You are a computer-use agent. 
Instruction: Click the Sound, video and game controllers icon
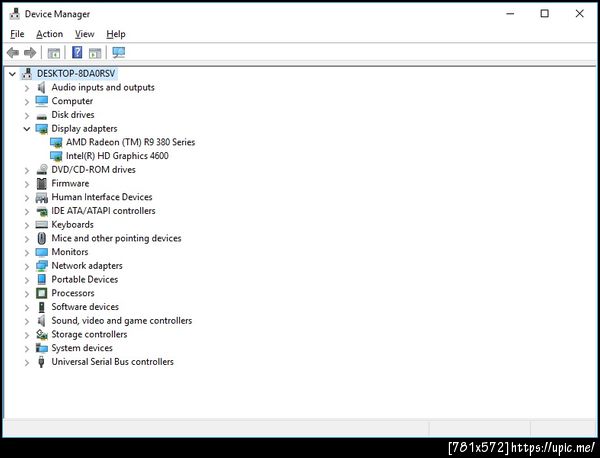[41, 321]
